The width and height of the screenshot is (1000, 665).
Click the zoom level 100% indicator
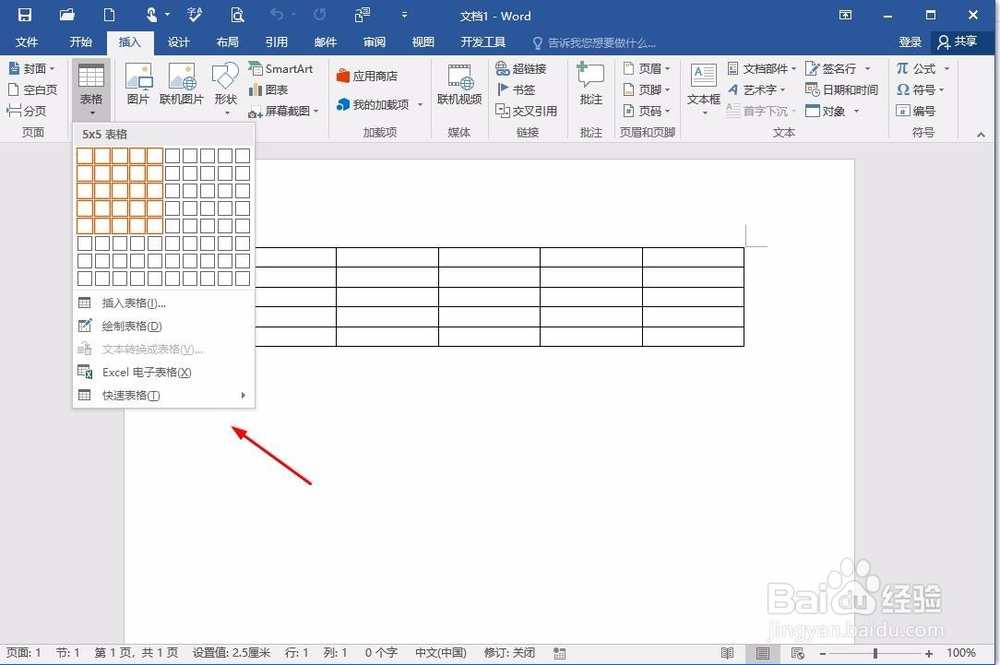961,653
